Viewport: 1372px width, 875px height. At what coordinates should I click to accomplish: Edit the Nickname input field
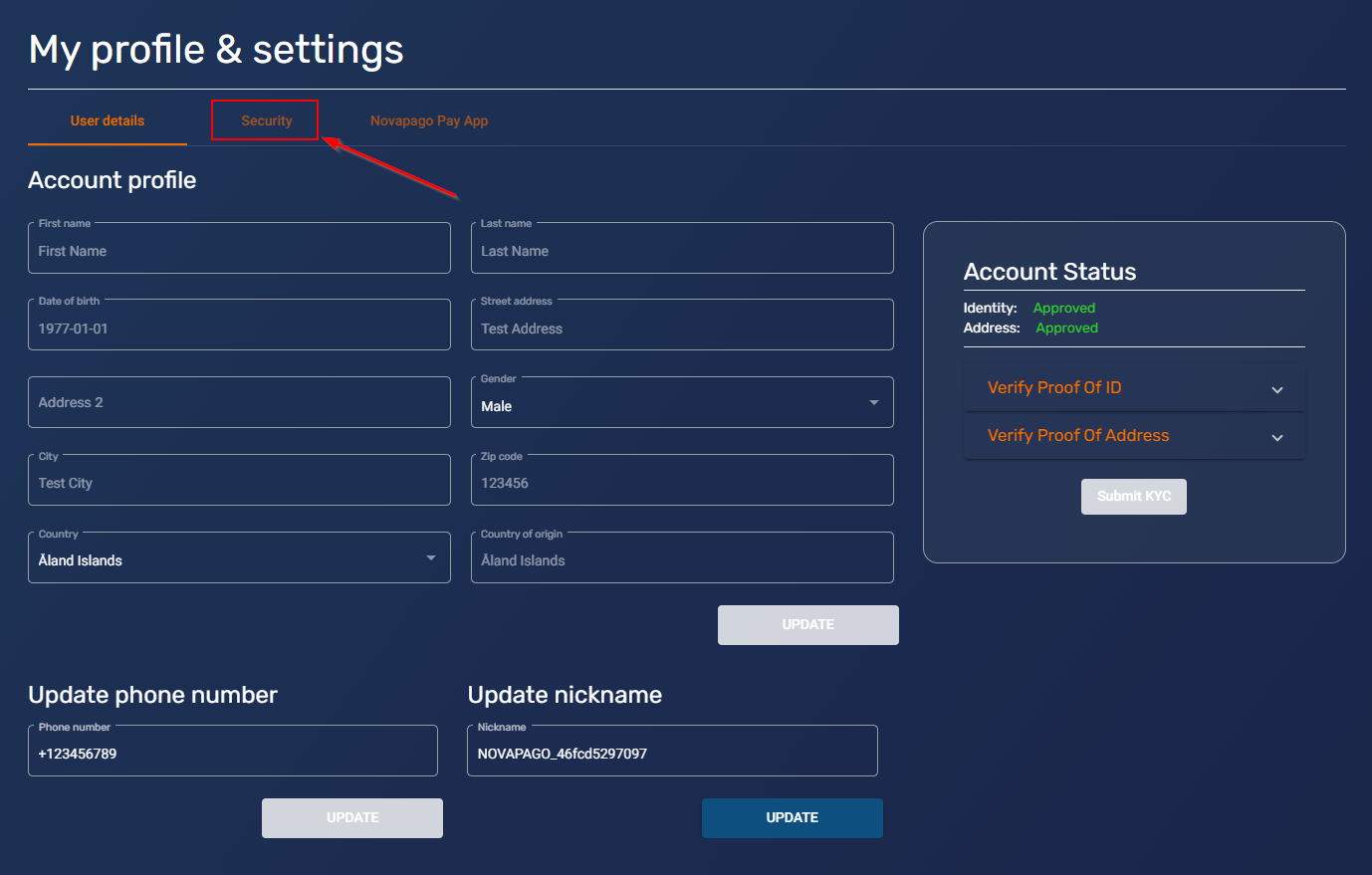point(671,753)
